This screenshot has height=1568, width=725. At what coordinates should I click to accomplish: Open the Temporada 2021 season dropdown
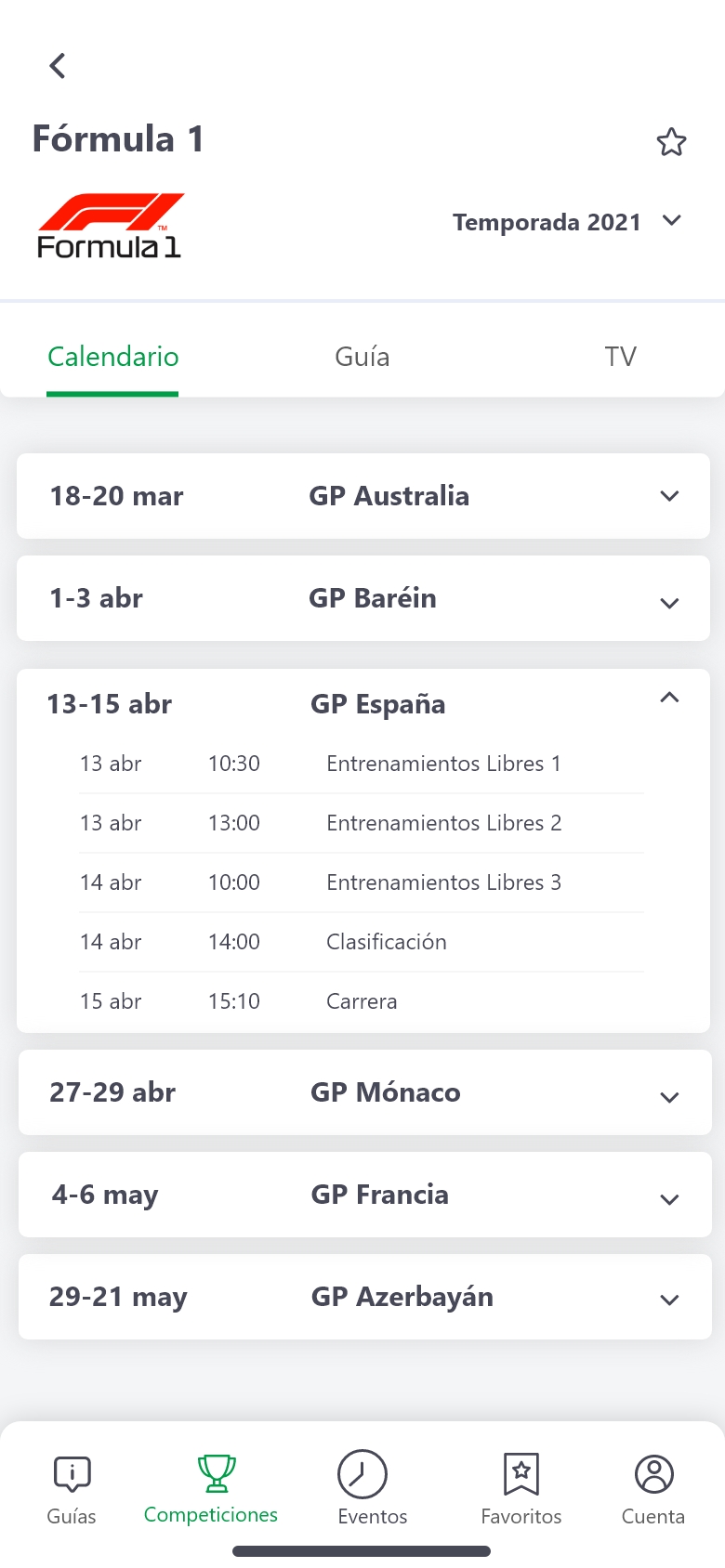tap(567, 222)
